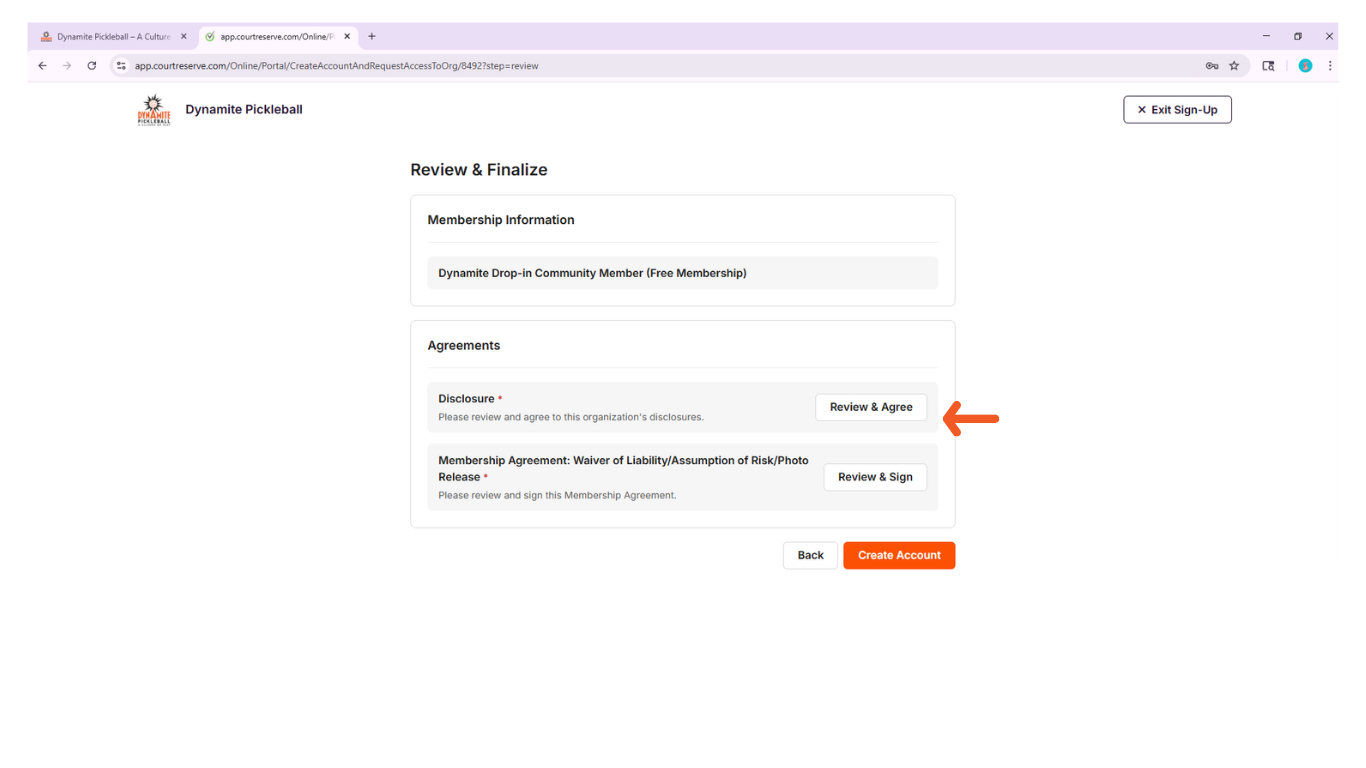Click the Dynamite Pickleball logo

pyautogui.click(x=154, y=110)
